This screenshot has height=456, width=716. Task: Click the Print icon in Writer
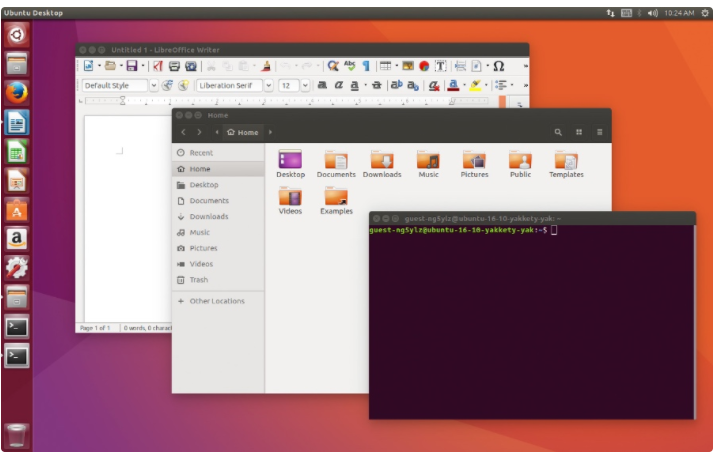tap(174, 66)
